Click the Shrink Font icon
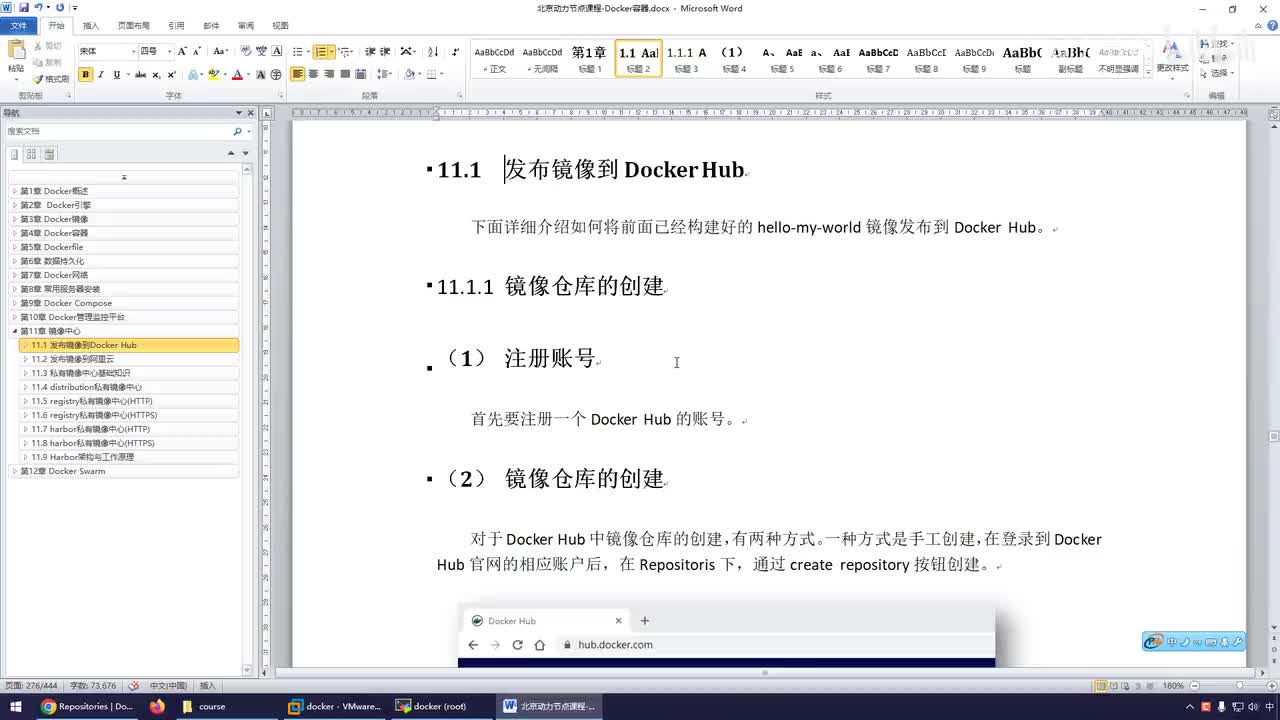1280x720 pixels. pos(197,51)
